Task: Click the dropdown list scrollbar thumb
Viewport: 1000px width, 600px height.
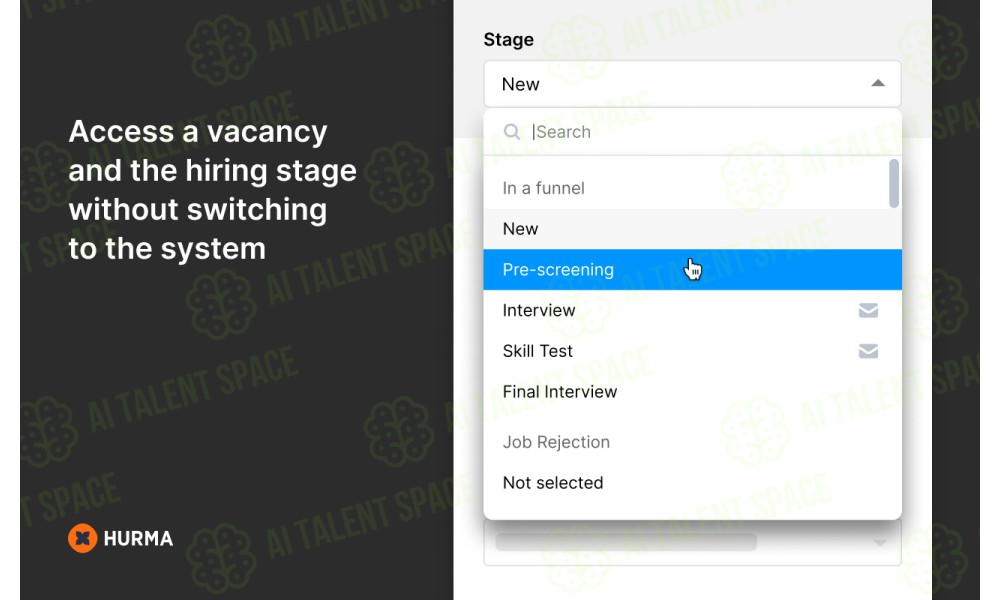Action: pyautogui.click(x=893, y=183)
